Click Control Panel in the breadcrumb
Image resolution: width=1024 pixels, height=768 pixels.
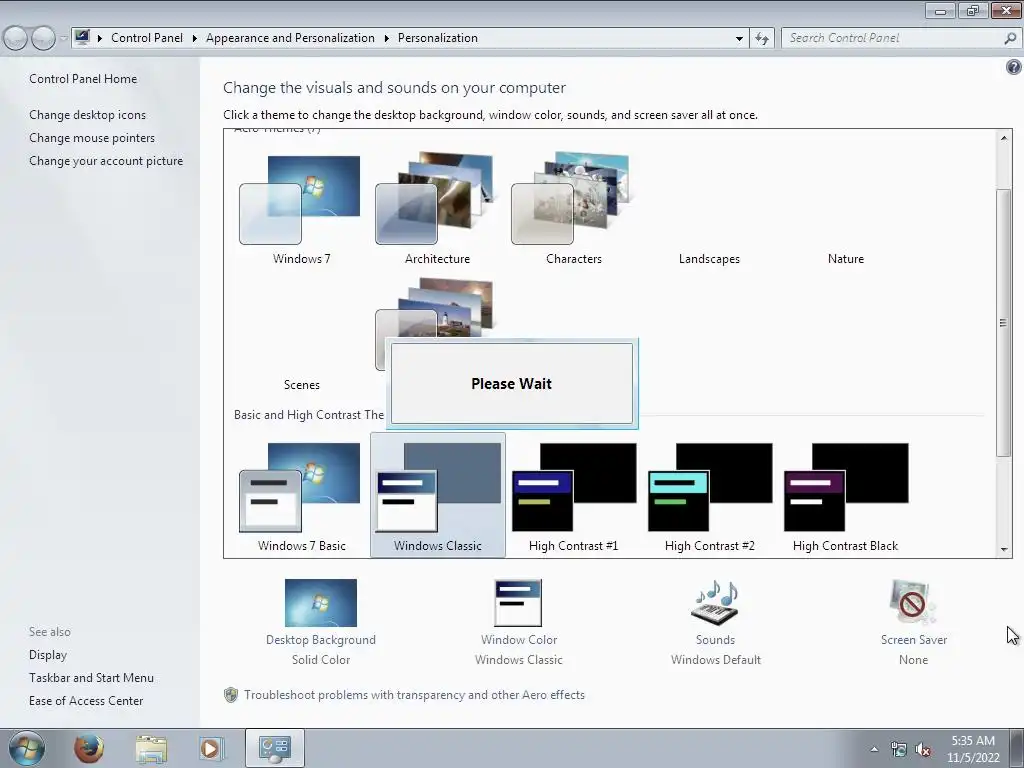click(147, 38)
